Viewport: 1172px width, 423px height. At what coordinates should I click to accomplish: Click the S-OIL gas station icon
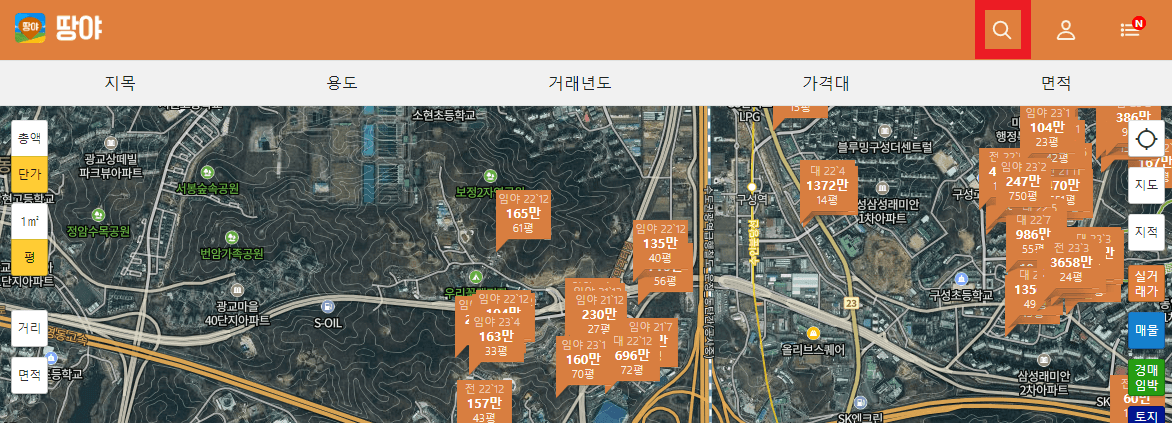coord(327,307)
